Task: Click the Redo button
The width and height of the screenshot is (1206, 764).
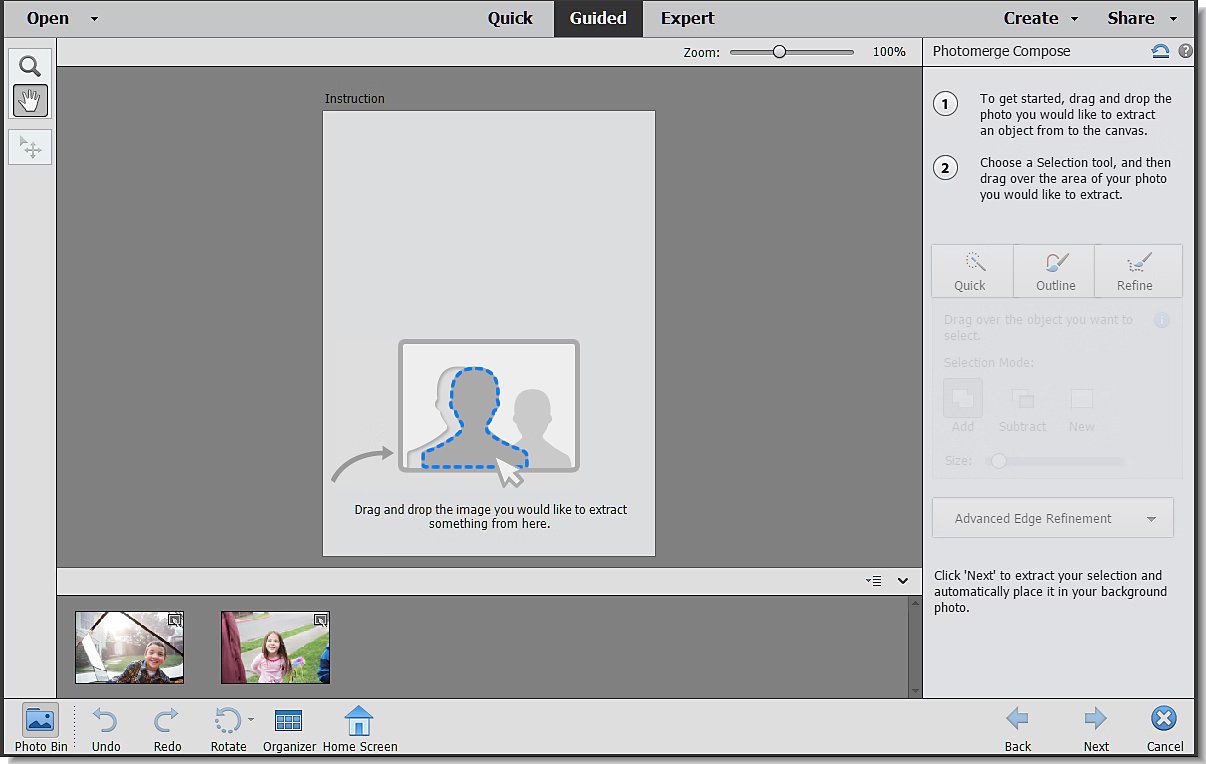Action: 167,727
